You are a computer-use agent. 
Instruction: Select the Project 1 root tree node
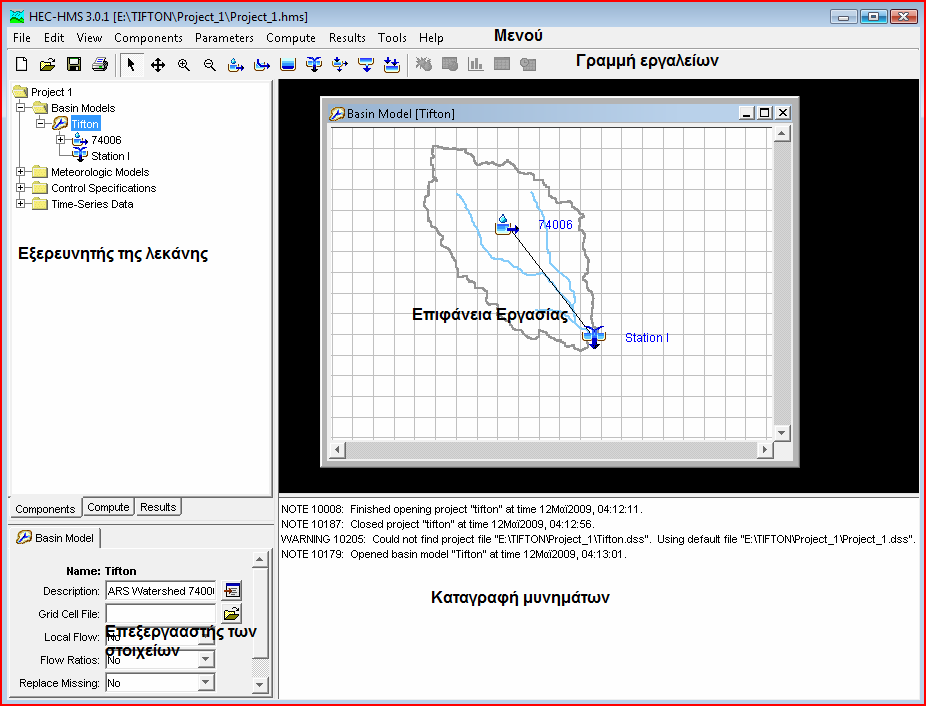click(x=51, y=92)
